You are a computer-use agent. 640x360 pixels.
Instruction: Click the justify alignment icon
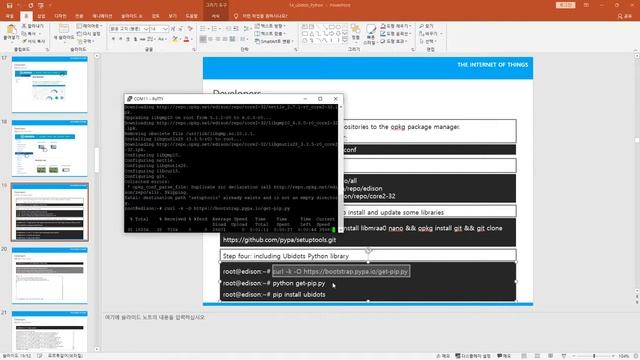(x=224, y=39)
